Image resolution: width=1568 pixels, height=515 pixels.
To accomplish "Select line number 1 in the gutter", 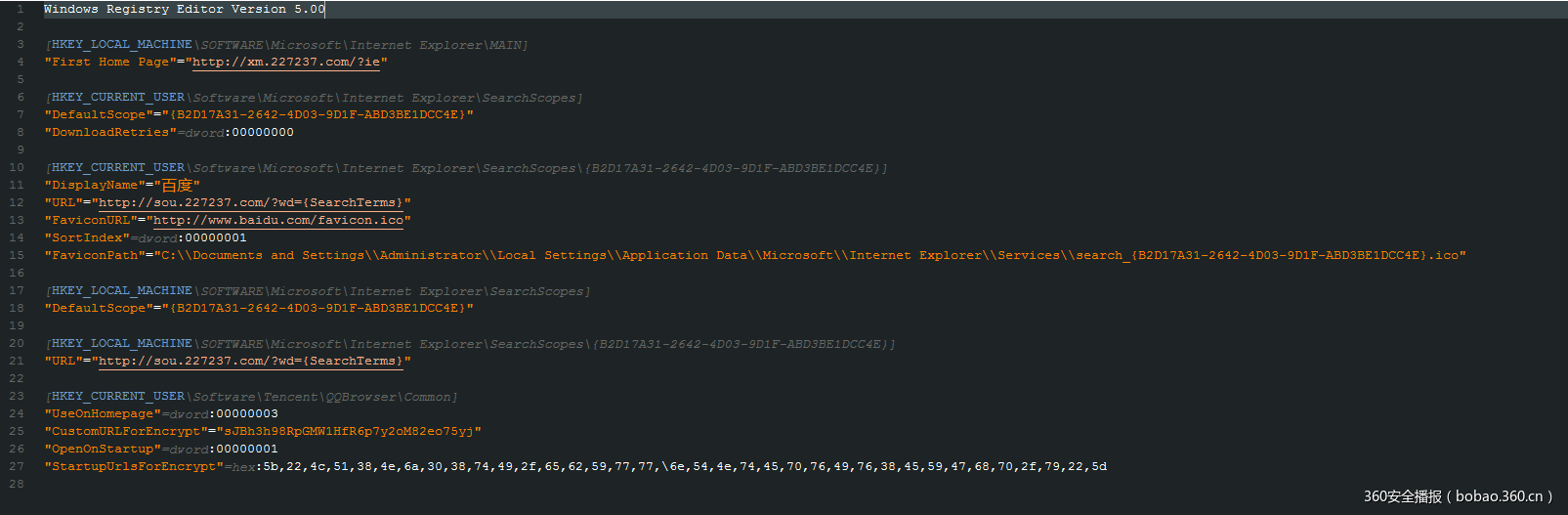I will point(20,10).
